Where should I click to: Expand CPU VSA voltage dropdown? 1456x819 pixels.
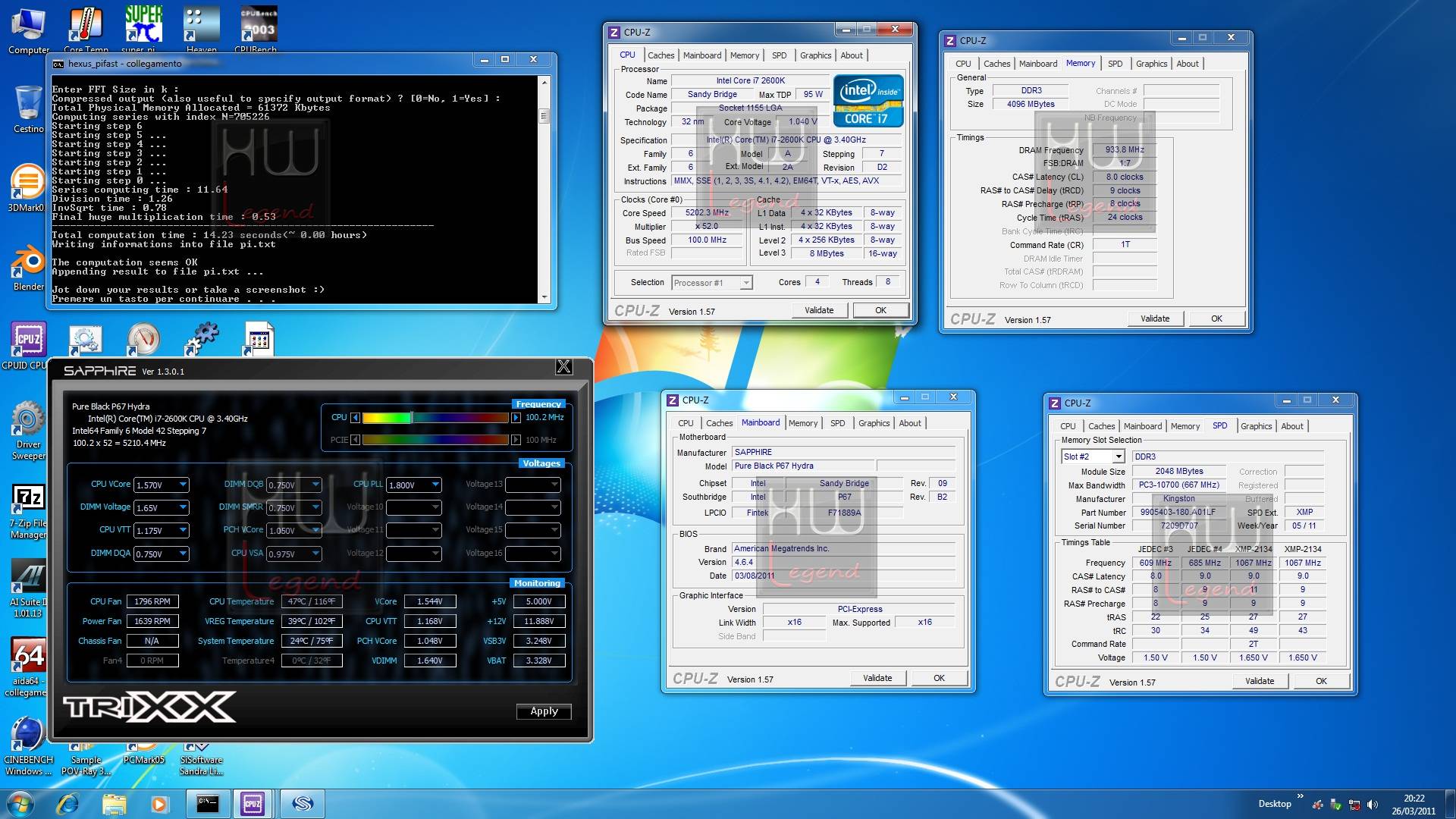click(315, 554)
